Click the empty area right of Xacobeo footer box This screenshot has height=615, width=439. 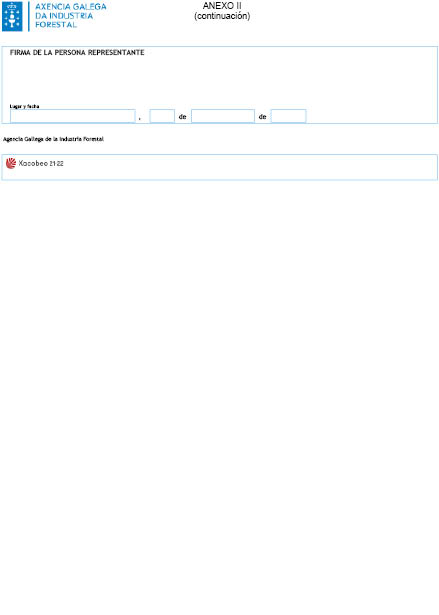click(x=251, y=167)
